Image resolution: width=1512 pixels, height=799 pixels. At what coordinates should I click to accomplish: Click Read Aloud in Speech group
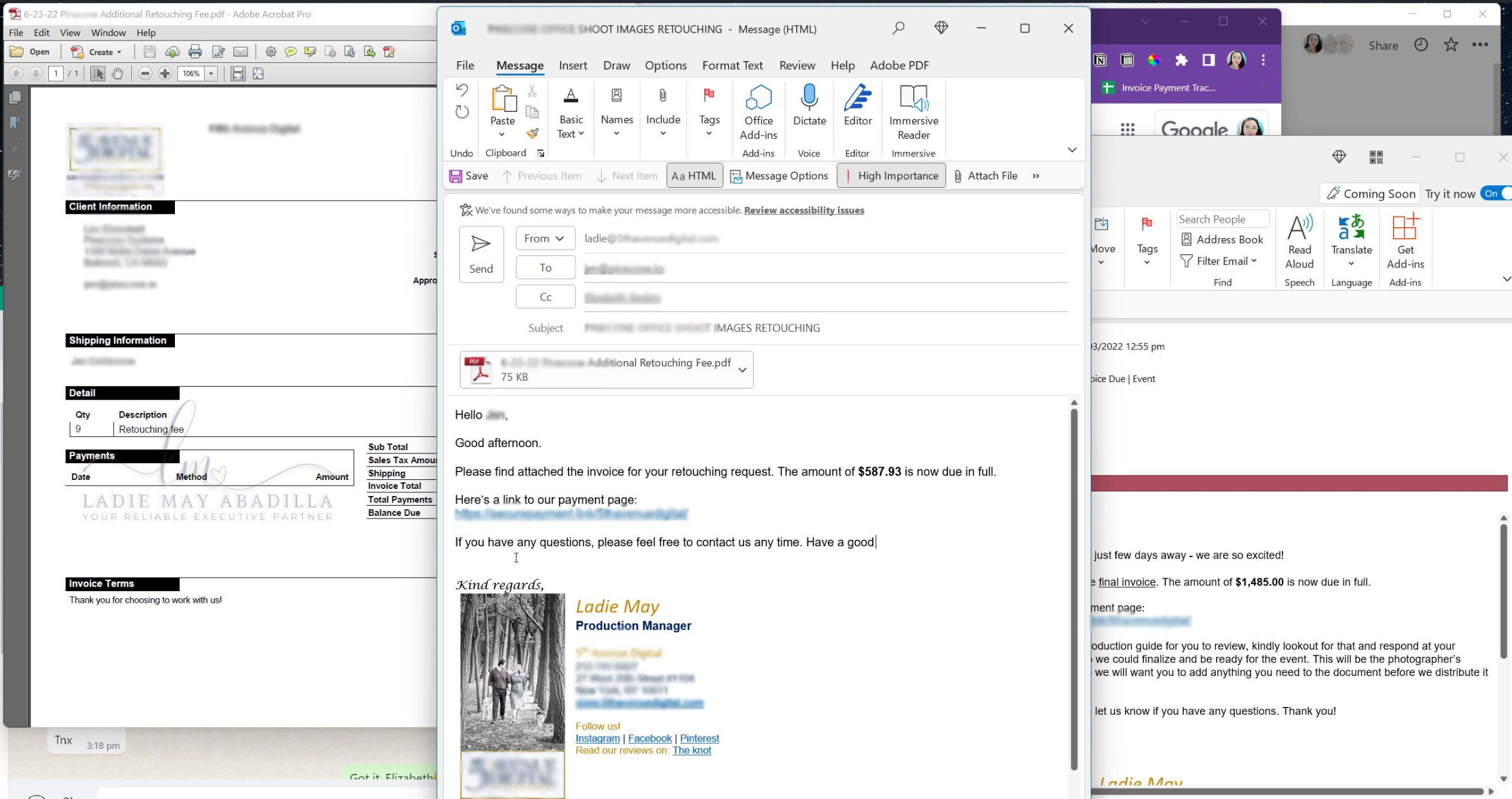(x=1299, y=241)
